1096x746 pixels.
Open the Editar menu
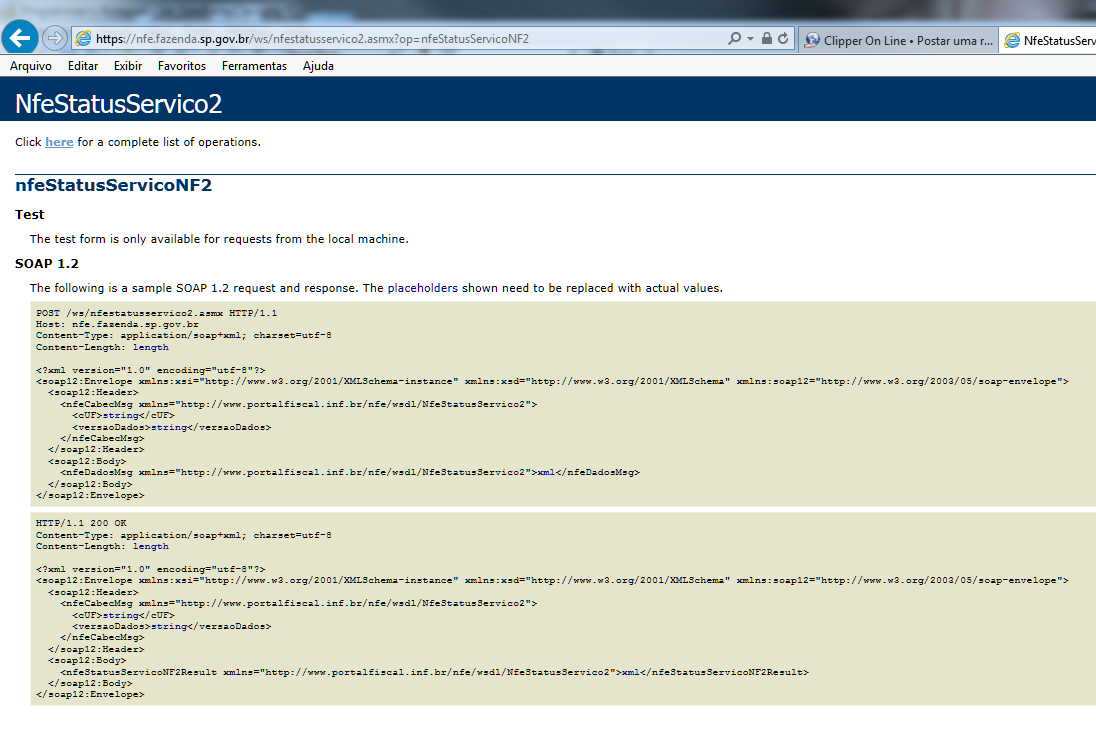click(x=82, y=66)
